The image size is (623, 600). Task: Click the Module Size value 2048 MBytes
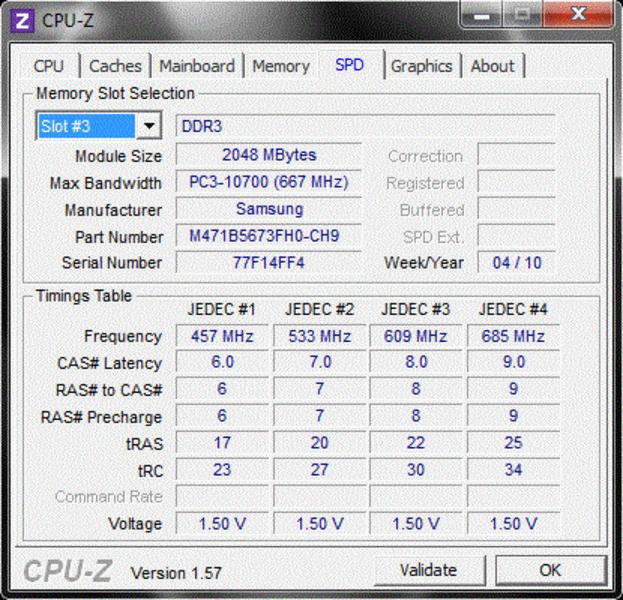269,155
